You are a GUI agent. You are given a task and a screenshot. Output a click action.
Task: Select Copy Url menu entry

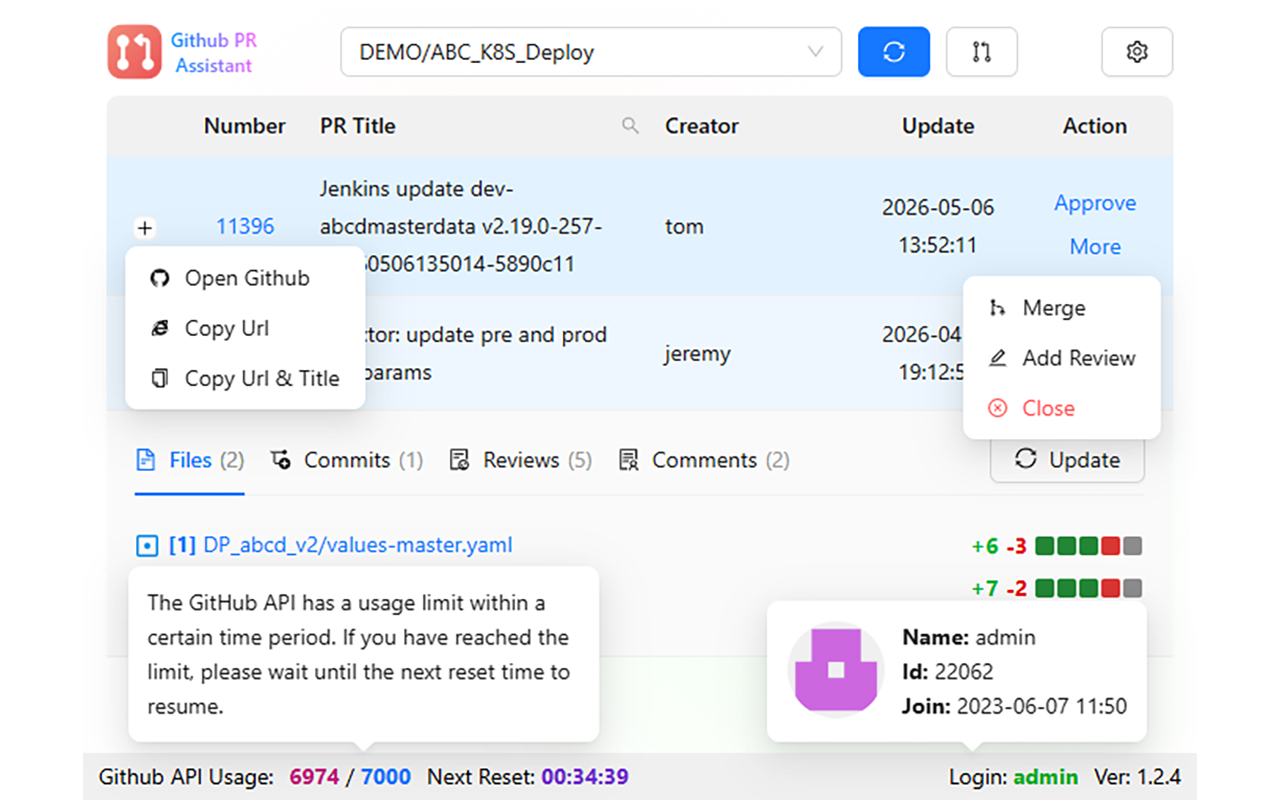pyautogui.click(x=245, y=328)
